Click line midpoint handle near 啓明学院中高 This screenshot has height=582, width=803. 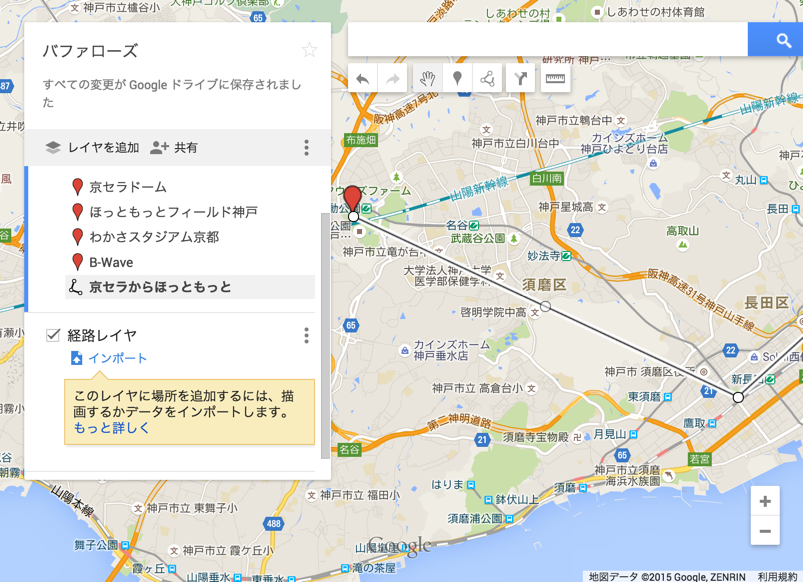pyautogui.click(x=546, y=306)
